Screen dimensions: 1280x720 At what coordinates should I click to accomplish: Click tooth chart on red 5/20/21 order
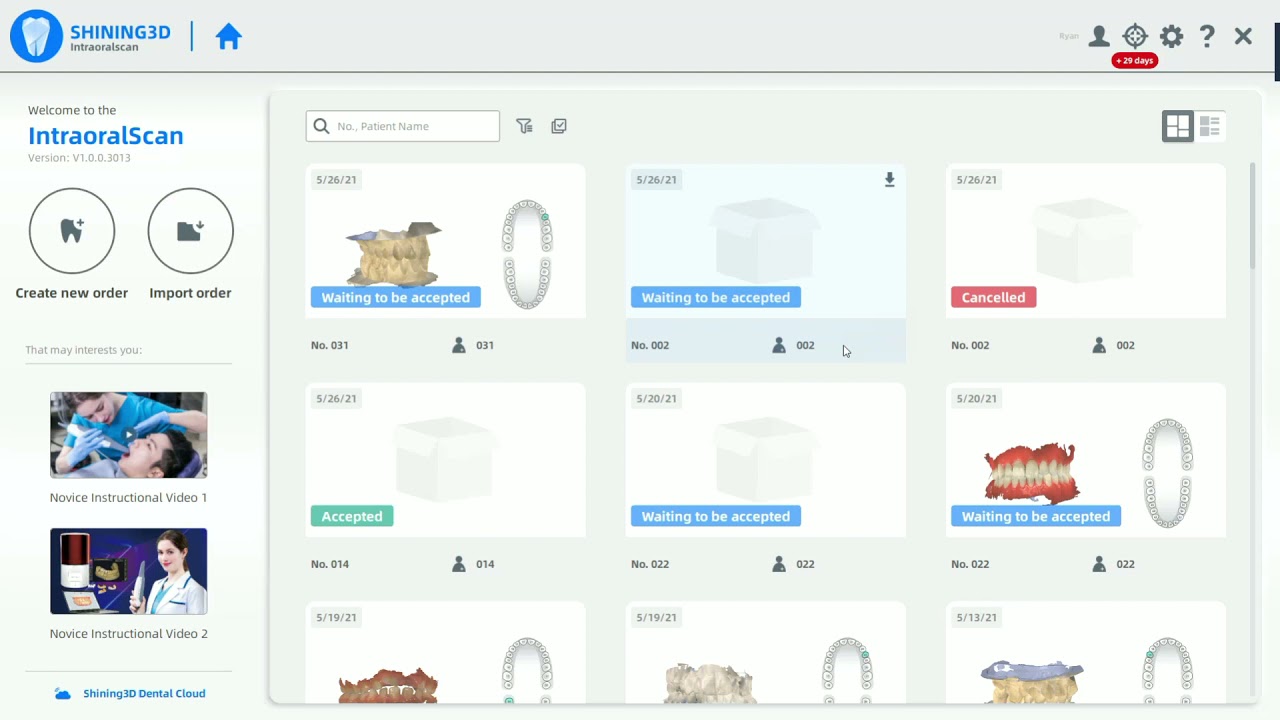(x=1167, y=473)
